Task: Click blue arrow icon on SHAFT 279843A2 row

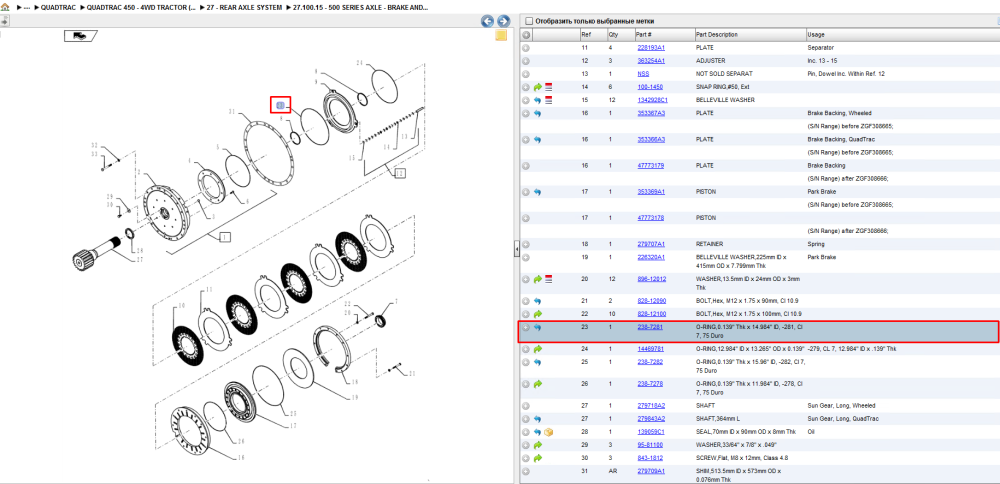Action: (x=538, y=419)
